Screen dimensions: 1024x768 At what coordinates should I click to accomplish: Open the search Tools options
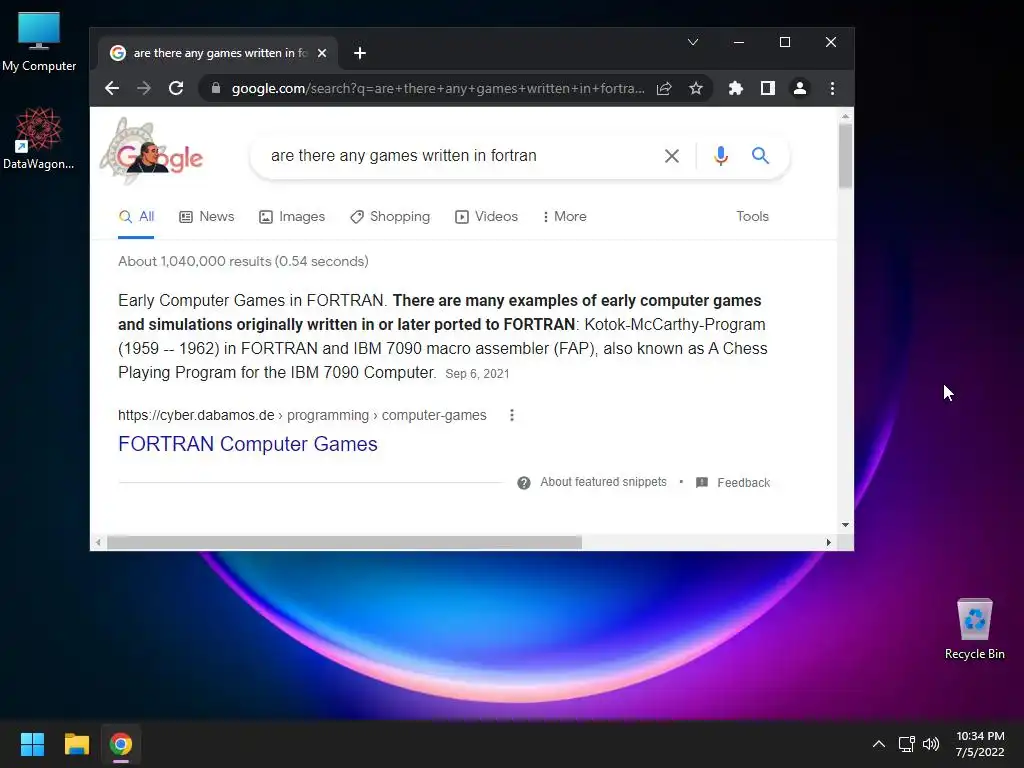tap(752, 216)
